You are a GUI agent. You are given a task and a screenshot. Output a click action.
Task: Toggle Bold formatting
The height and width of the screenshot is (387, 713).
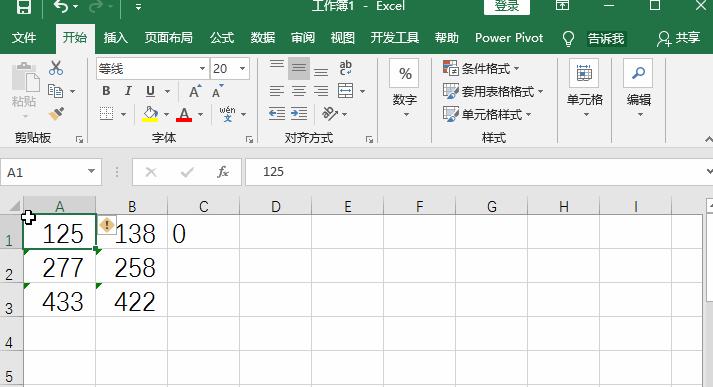106,91
